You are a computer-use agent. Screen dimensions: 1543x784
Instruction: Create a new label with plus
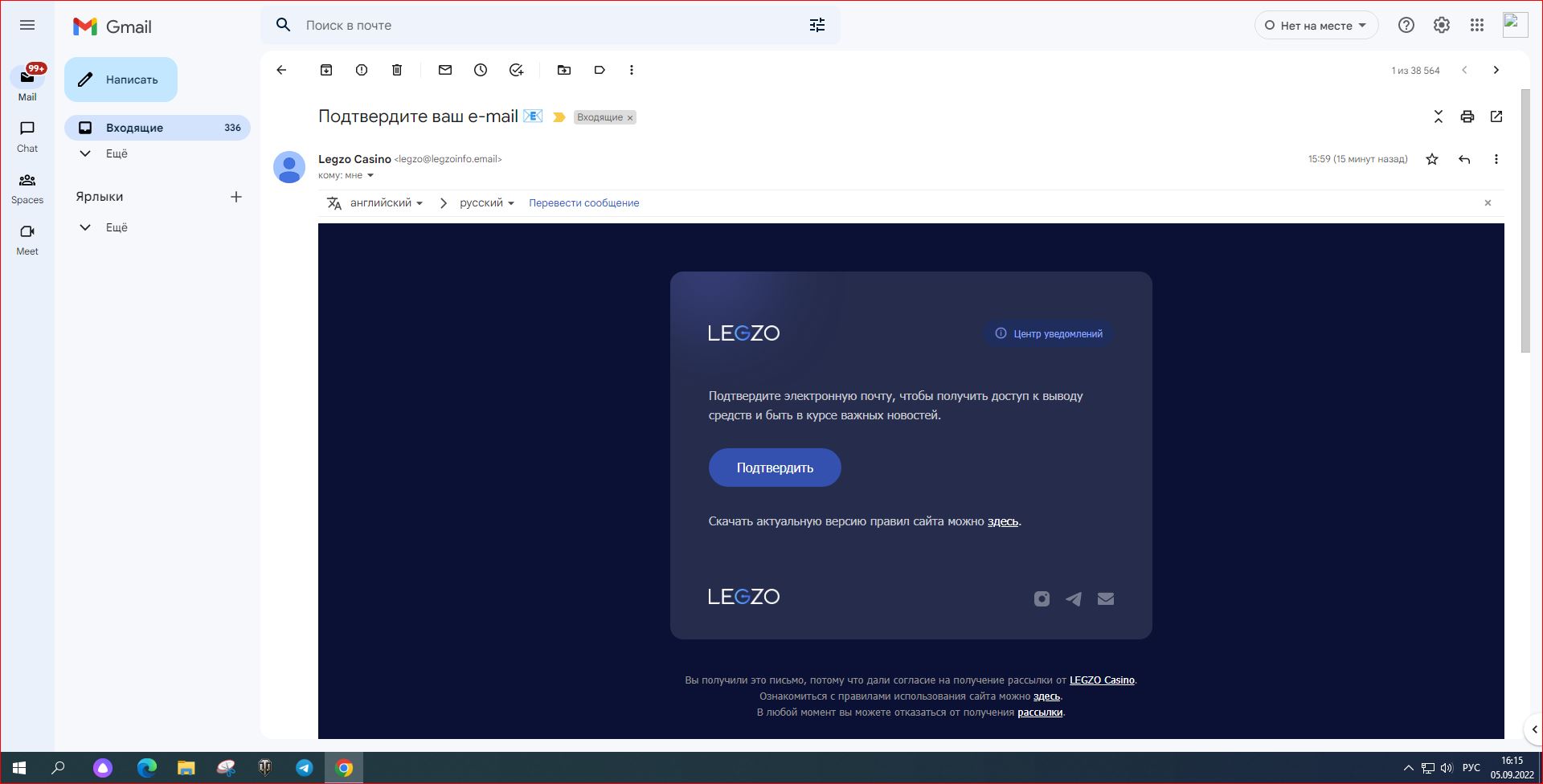236,197
